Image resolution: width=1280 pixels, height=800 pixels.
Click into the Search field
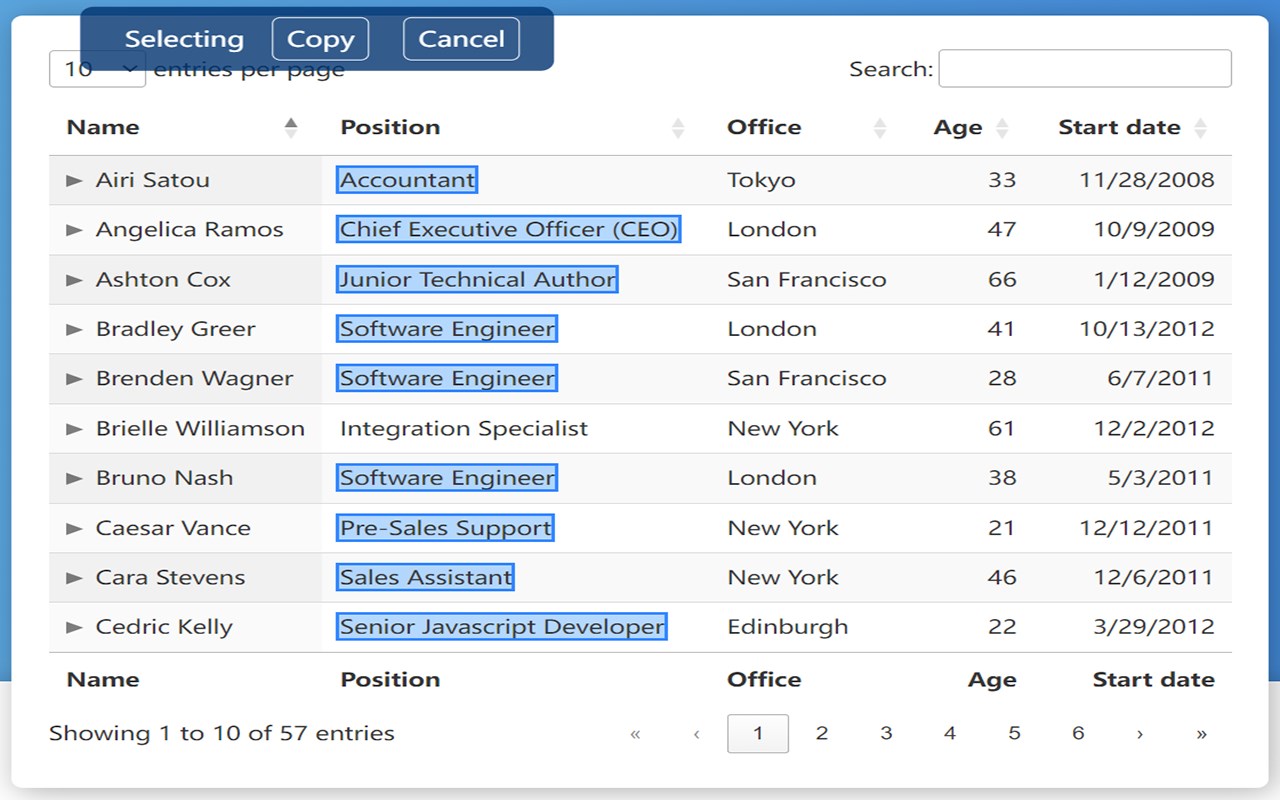click(x=1084, y=69)
